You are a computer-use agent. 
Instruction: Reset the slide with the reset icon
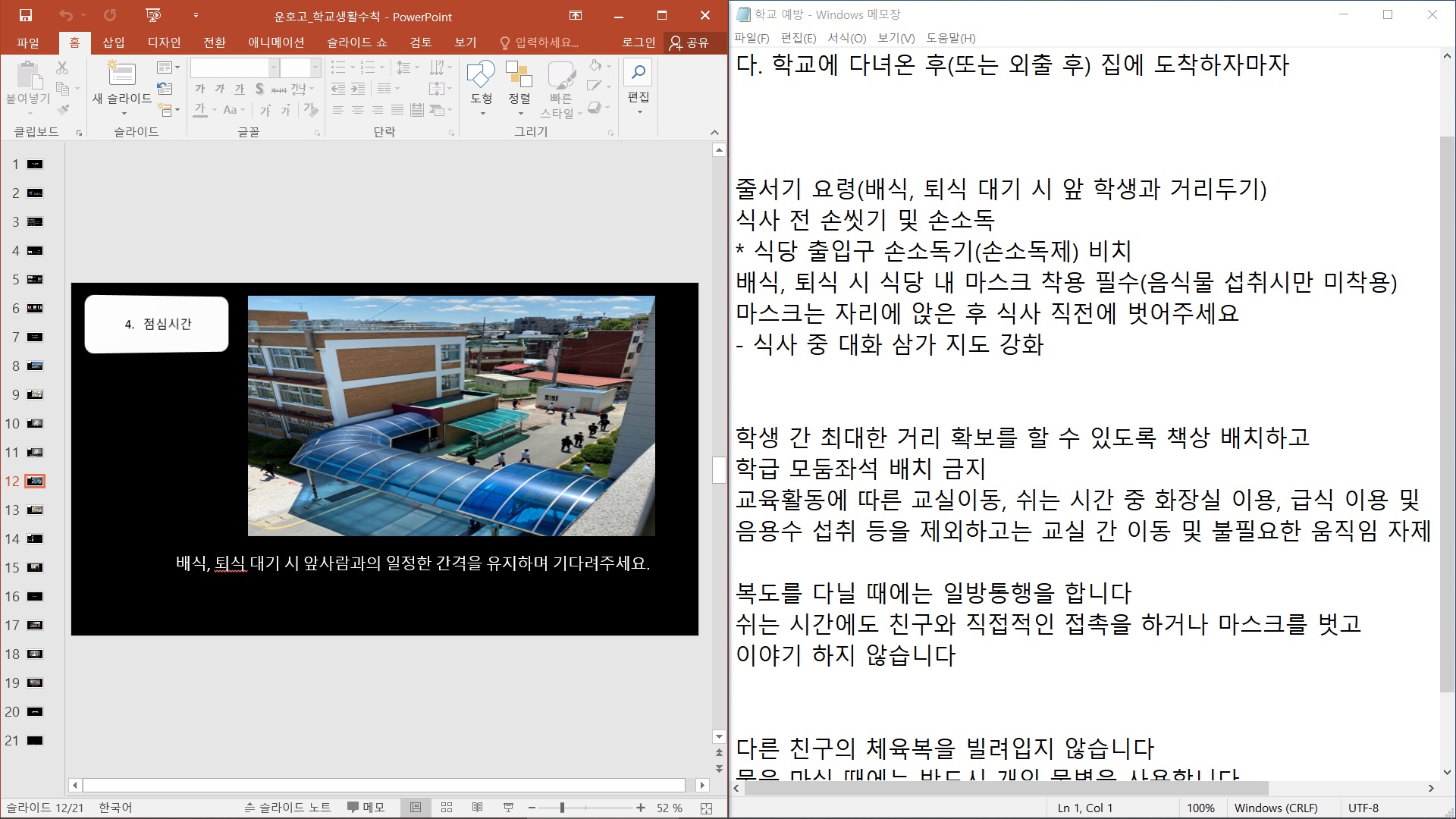[165, 89]
